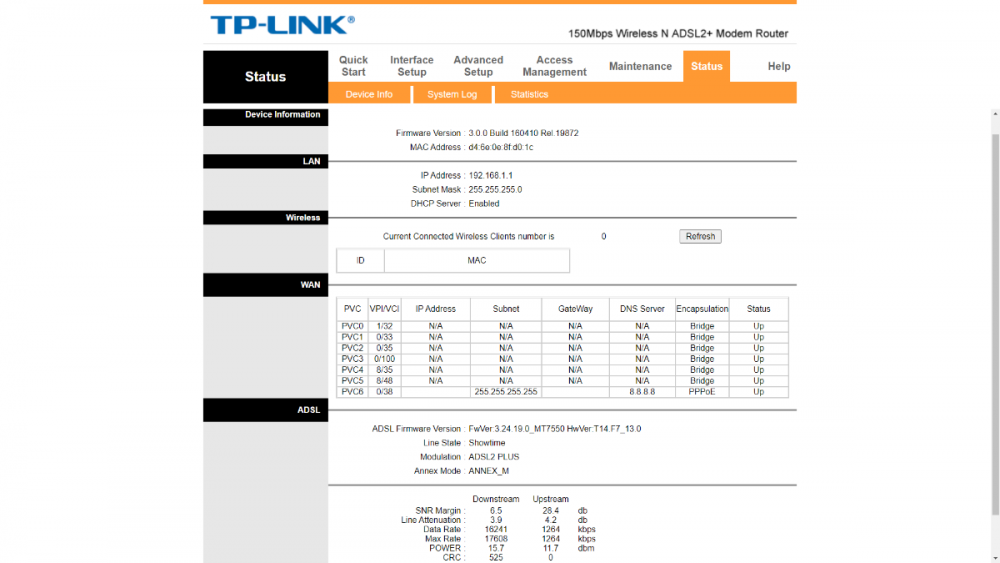View the Statistics submenu

529,94
